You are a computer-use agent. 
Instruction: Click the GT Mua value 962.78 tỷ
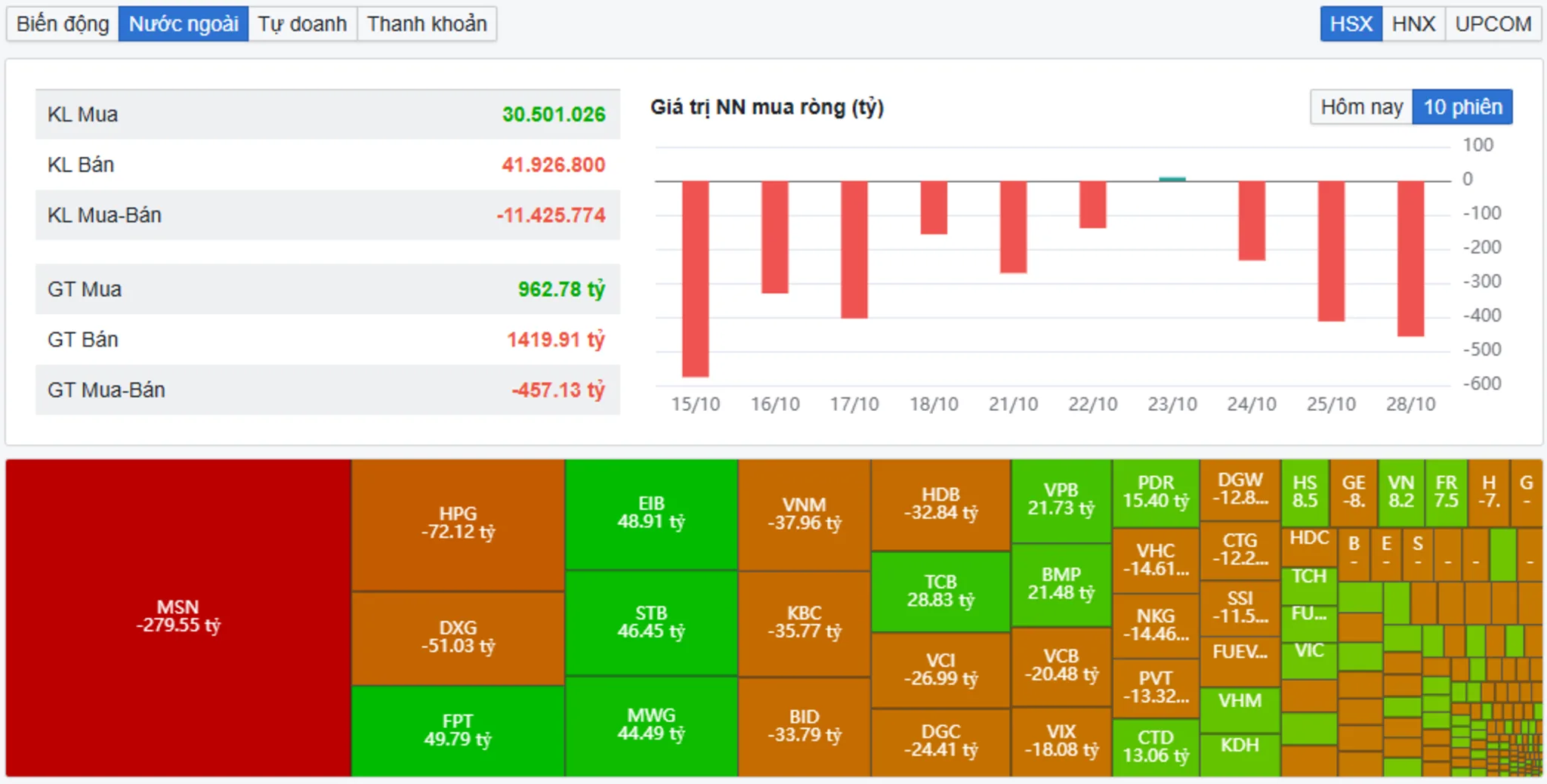click(561, 289)
